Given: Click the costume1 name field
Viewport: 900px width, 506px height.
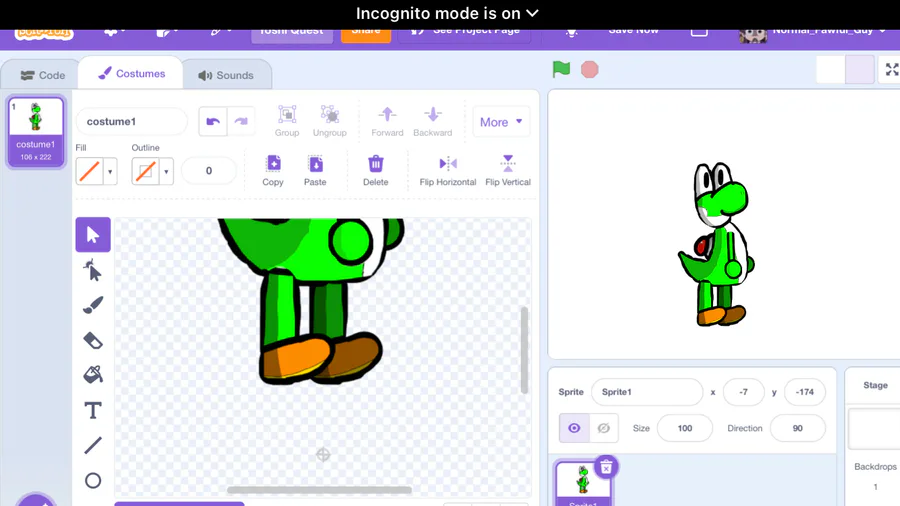Looking at the screenshot, I should (131, 122).
